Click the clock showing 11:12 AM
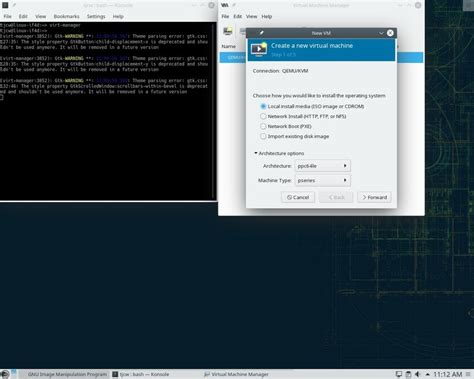 coord(448,374)
